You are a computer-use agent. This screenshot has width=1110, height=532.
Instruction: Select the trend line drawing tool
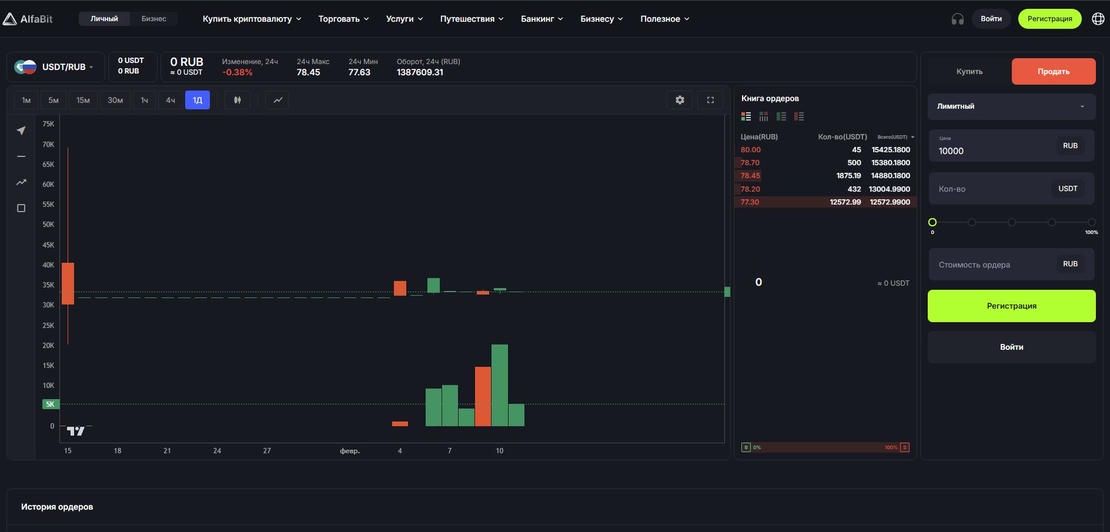(21, 182)
